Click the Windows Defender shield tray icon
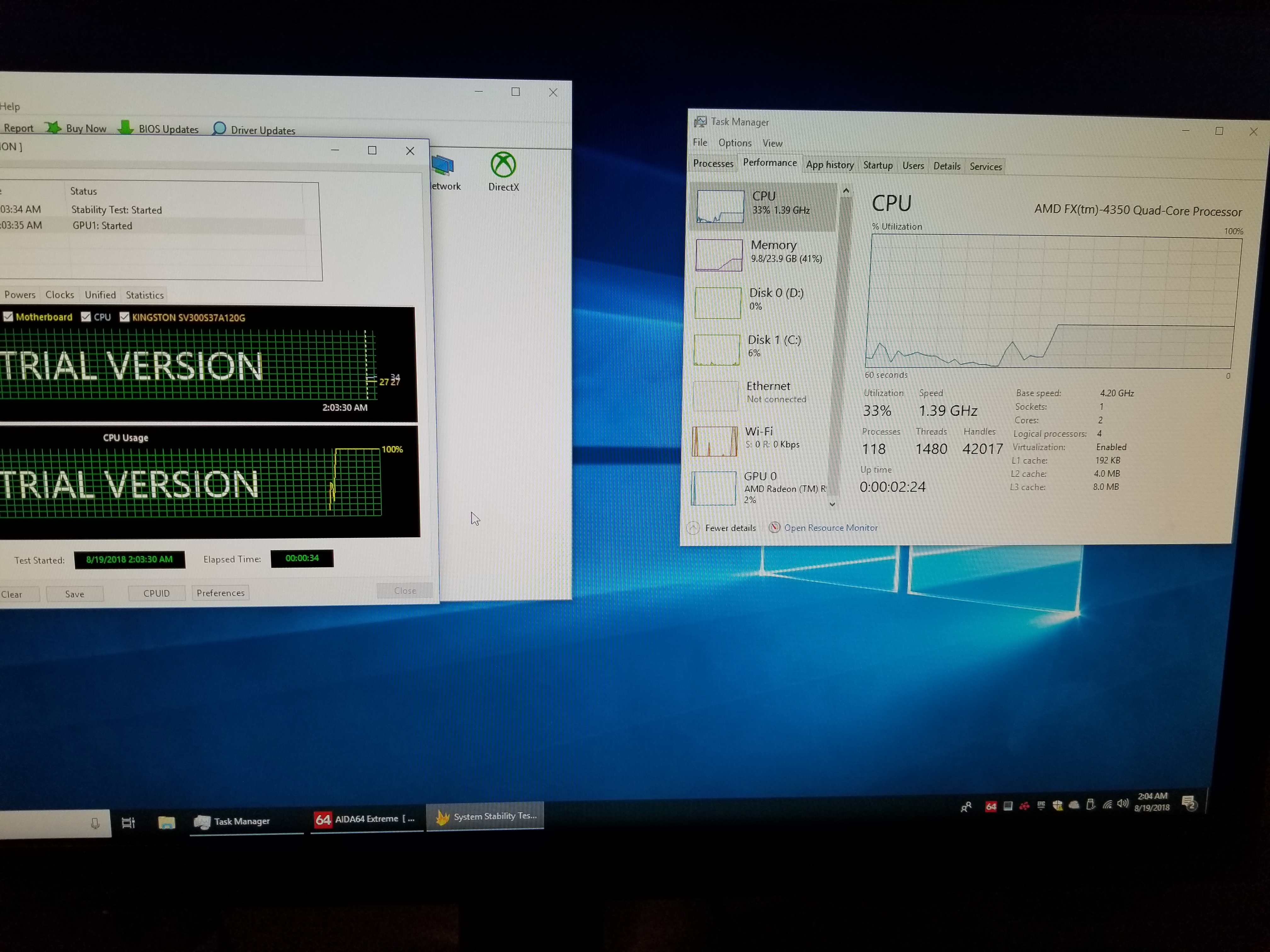 click(1058, 806)
